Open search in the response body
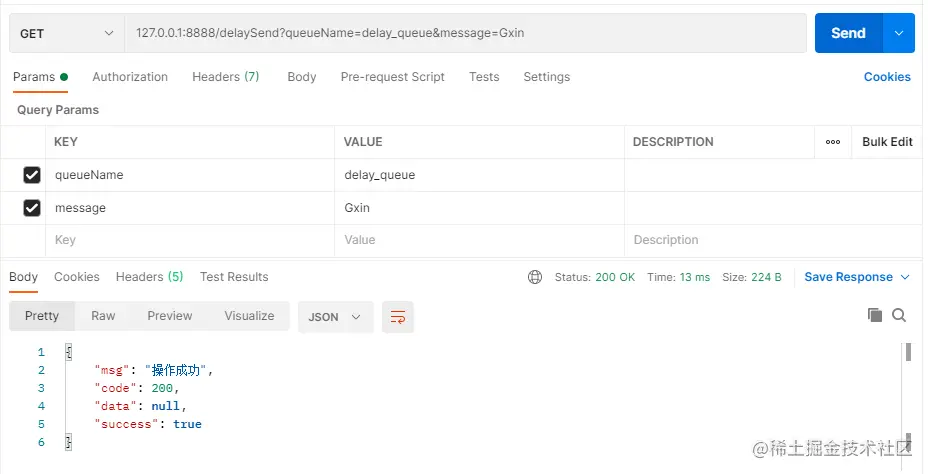This screenshot has height=474, width=928. click(899, 315)
